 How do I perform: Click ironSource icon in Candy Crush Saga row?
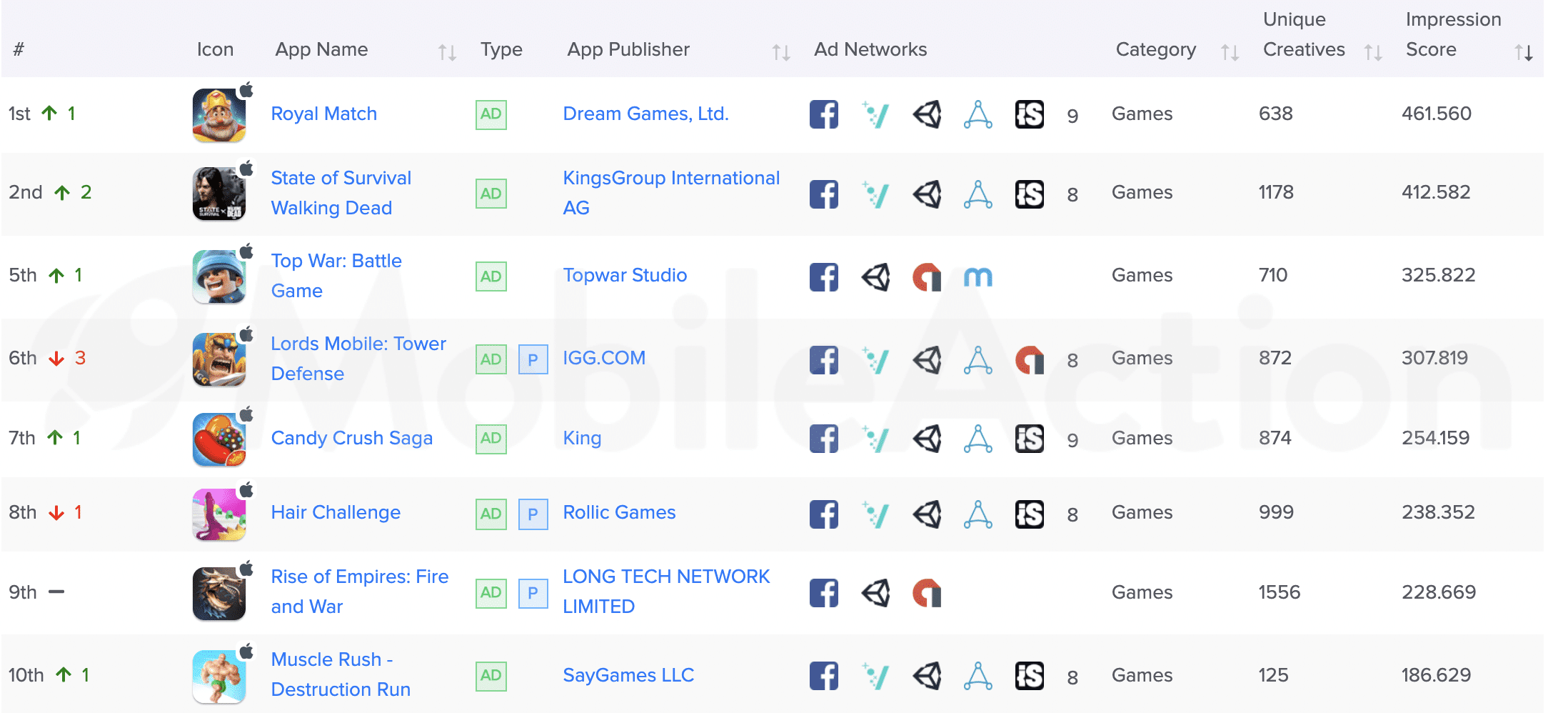[x=1030, y=439]
